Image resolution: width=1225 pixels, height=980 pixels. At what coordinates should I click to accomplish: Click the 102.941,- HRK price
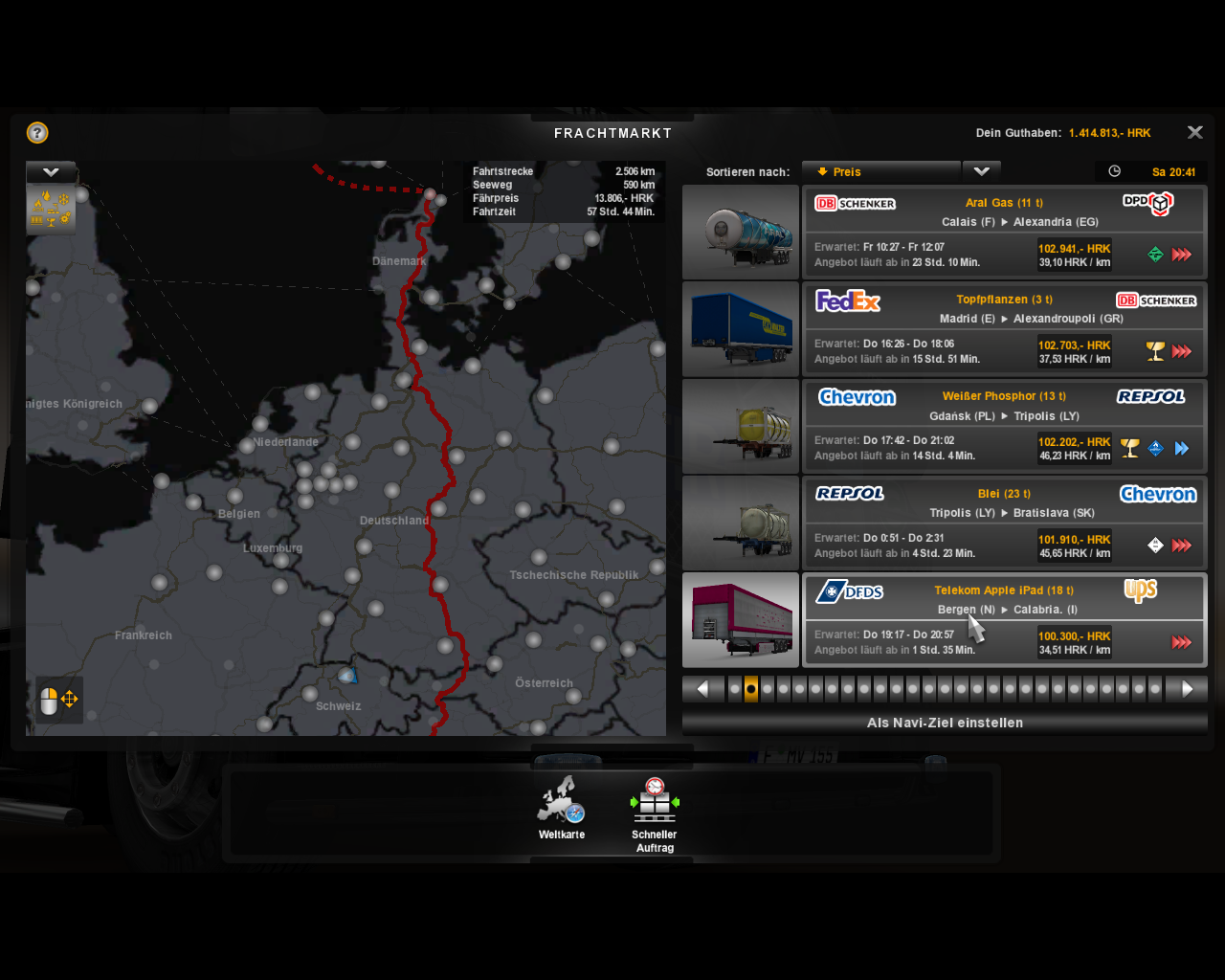pyautogui.click(x=1075, y=249)
